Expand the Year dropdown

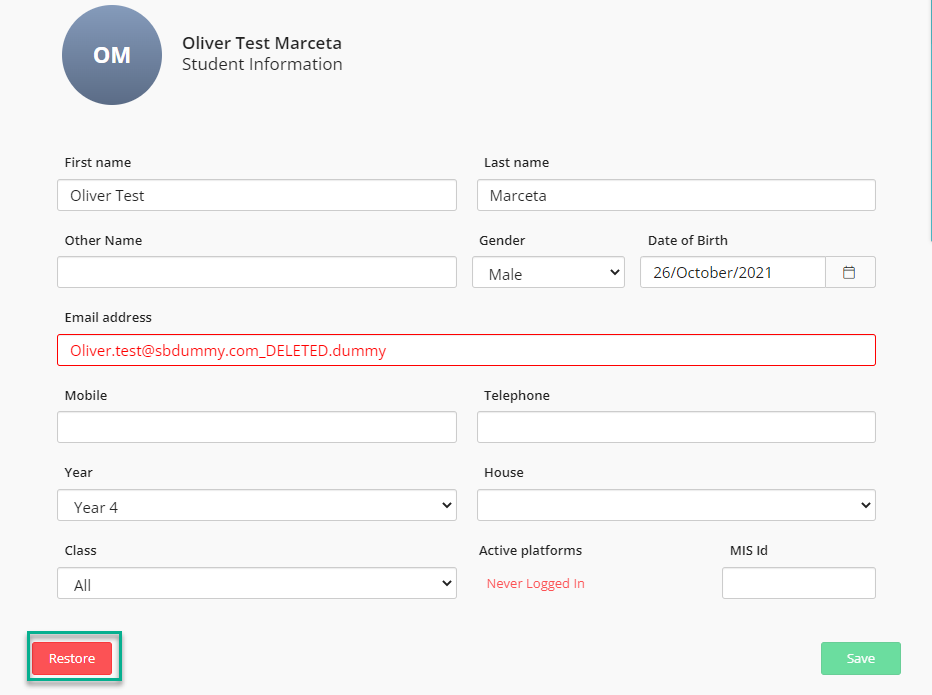click(257, 505)
